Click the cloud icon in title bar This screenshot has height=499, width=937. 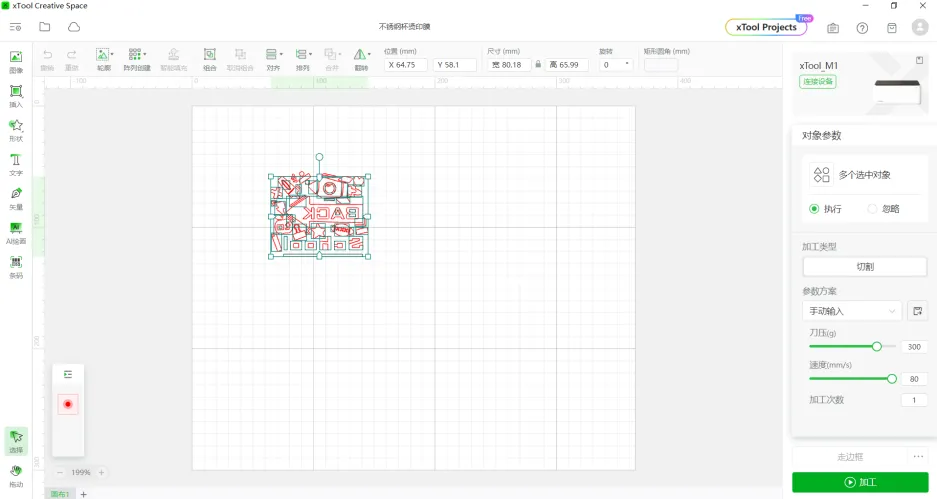coord(74,27)
